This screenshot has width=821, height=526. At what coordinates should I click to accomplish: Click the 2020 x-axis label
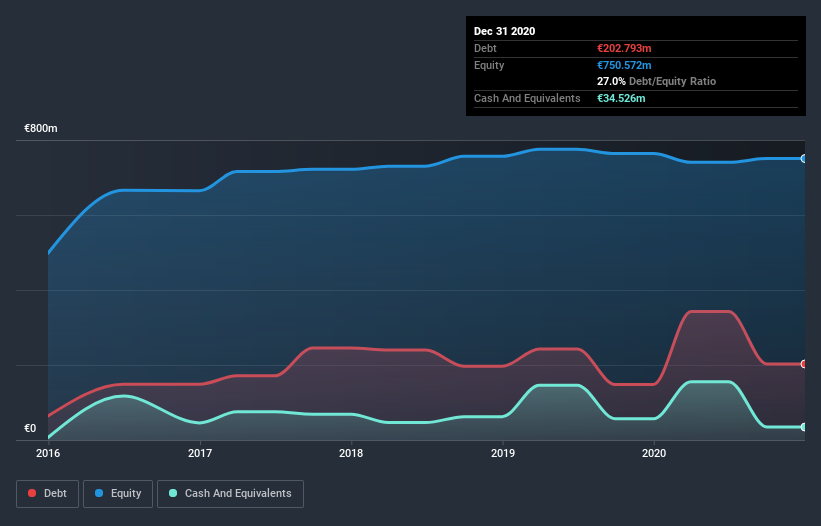click(654, 453)
